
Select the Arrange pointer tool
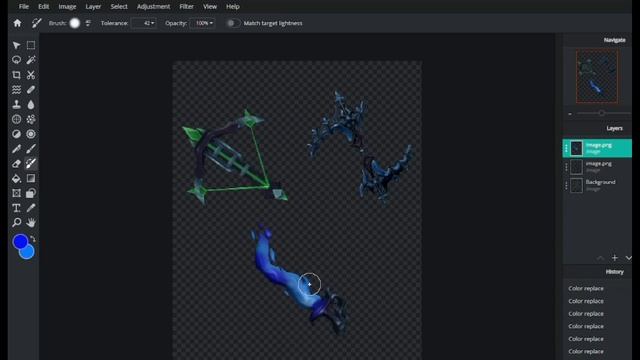(16, 45)
